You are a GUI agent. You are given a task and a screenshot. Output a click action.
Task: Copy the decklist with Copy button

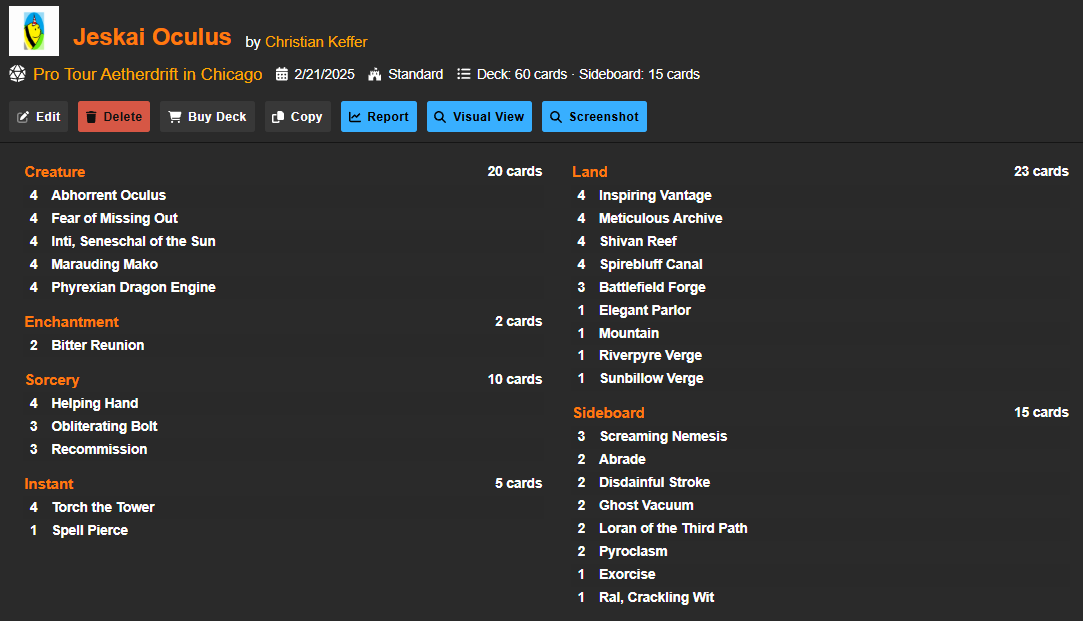pos(298,117)
